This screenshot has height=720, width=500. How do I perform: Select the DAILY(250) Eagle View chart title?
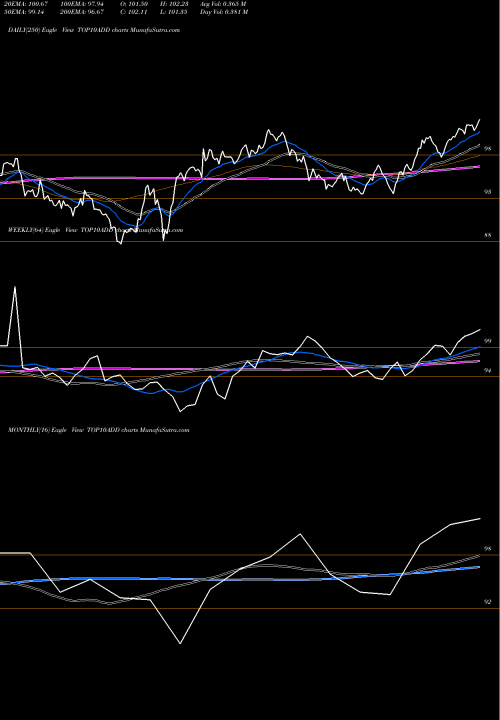coord(94,30)
